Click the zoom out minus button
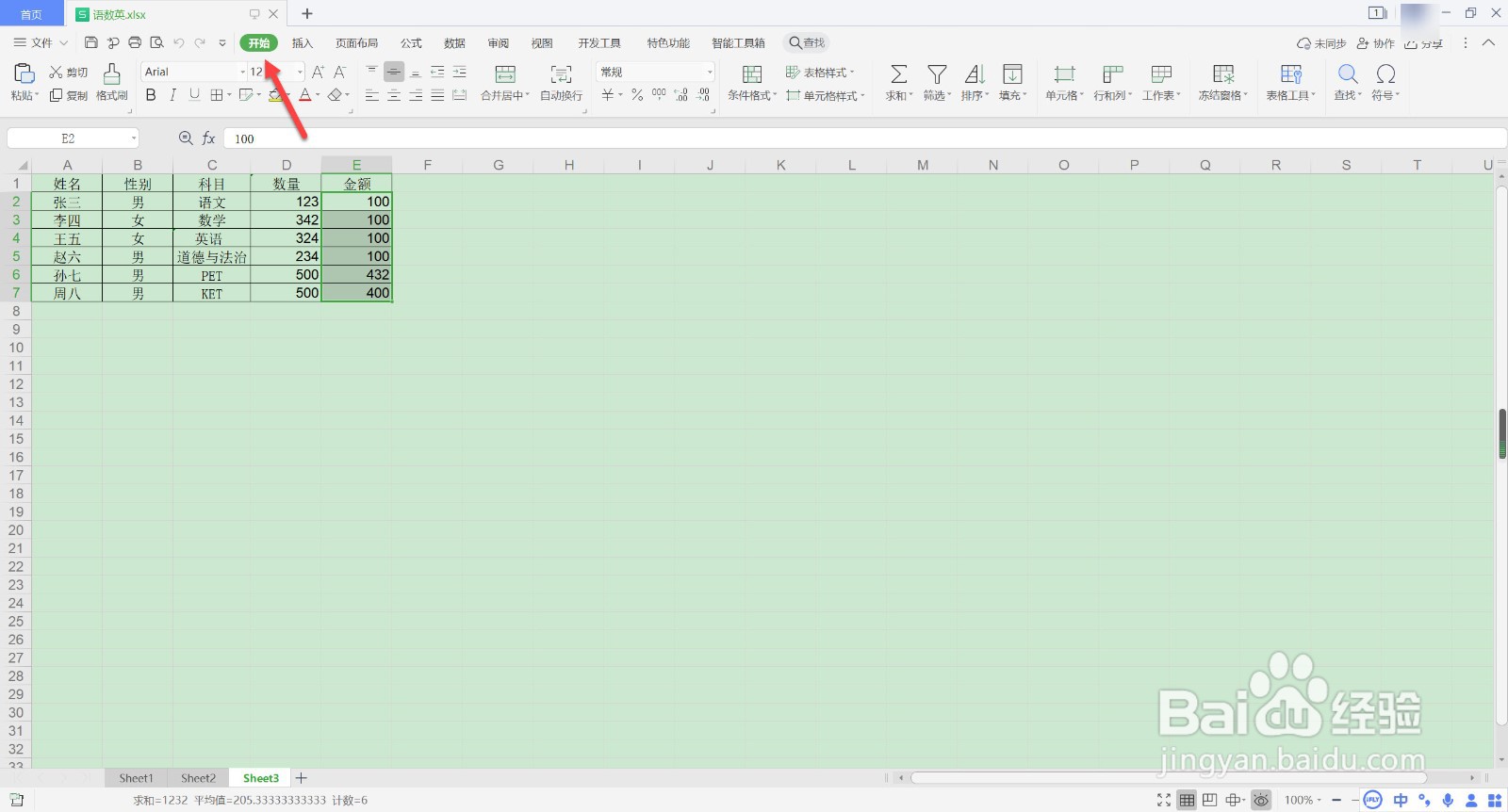The height and width of the screenshot is (812, 1508). [x=1336, y=800]
